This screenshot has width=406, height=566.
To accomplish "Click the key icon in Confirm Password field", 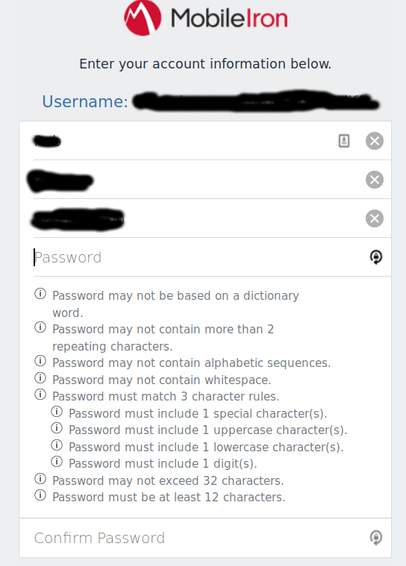I will [376, 537].
